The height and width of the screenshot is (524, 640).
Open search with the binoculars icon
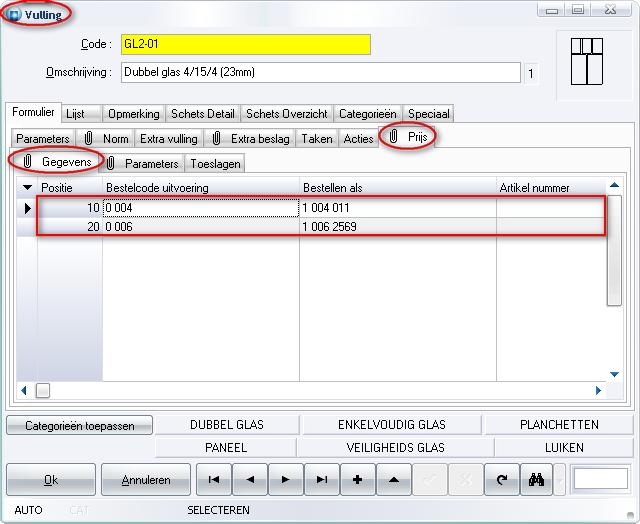(536, 480)
